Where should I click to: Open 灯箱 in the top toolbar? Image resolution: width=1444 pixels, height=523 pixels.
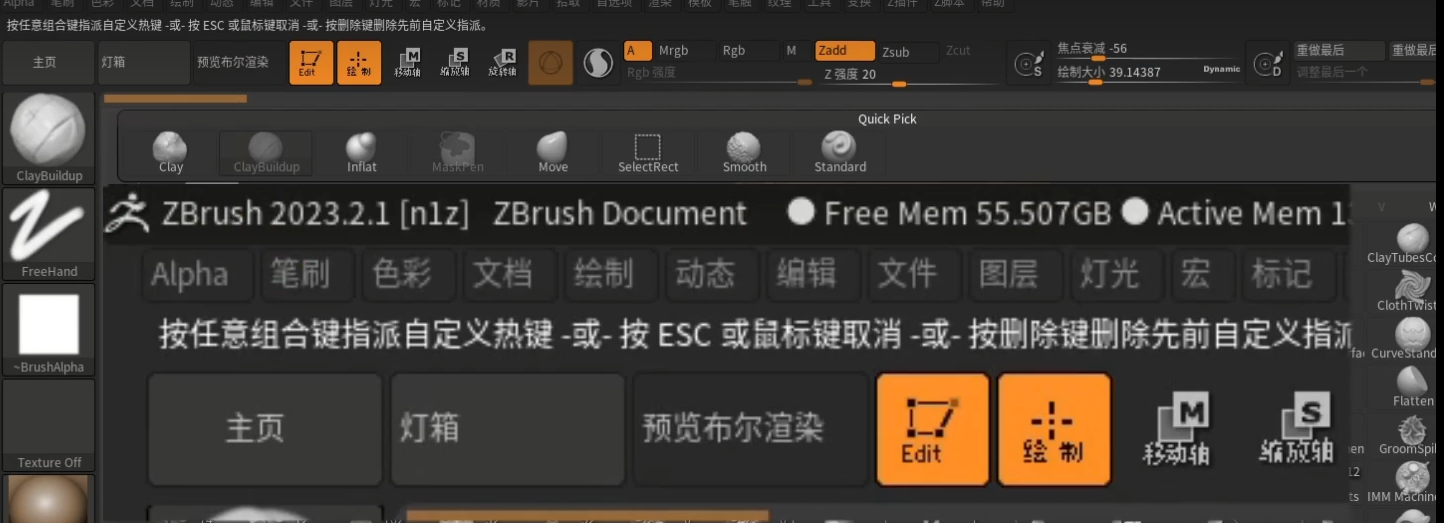(x=144, y=63)
